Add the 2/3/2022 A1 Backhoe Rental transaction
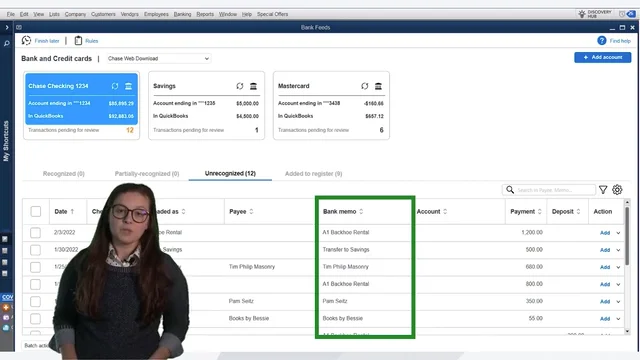The image size is (640, 360). 605,233
